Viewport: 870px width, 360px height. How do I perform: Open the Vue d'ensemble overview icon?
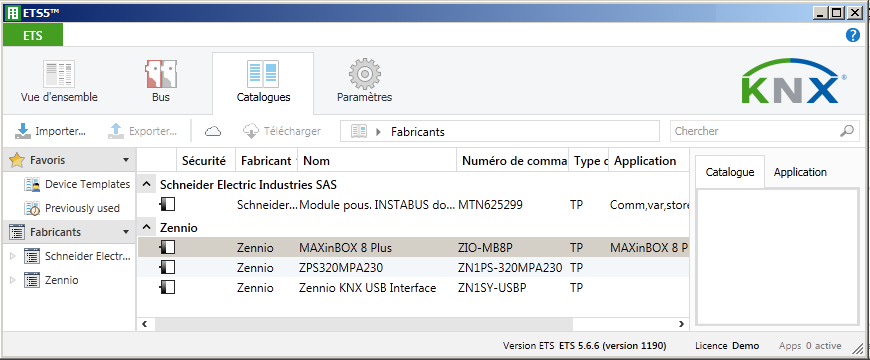[x=59, y=75]
